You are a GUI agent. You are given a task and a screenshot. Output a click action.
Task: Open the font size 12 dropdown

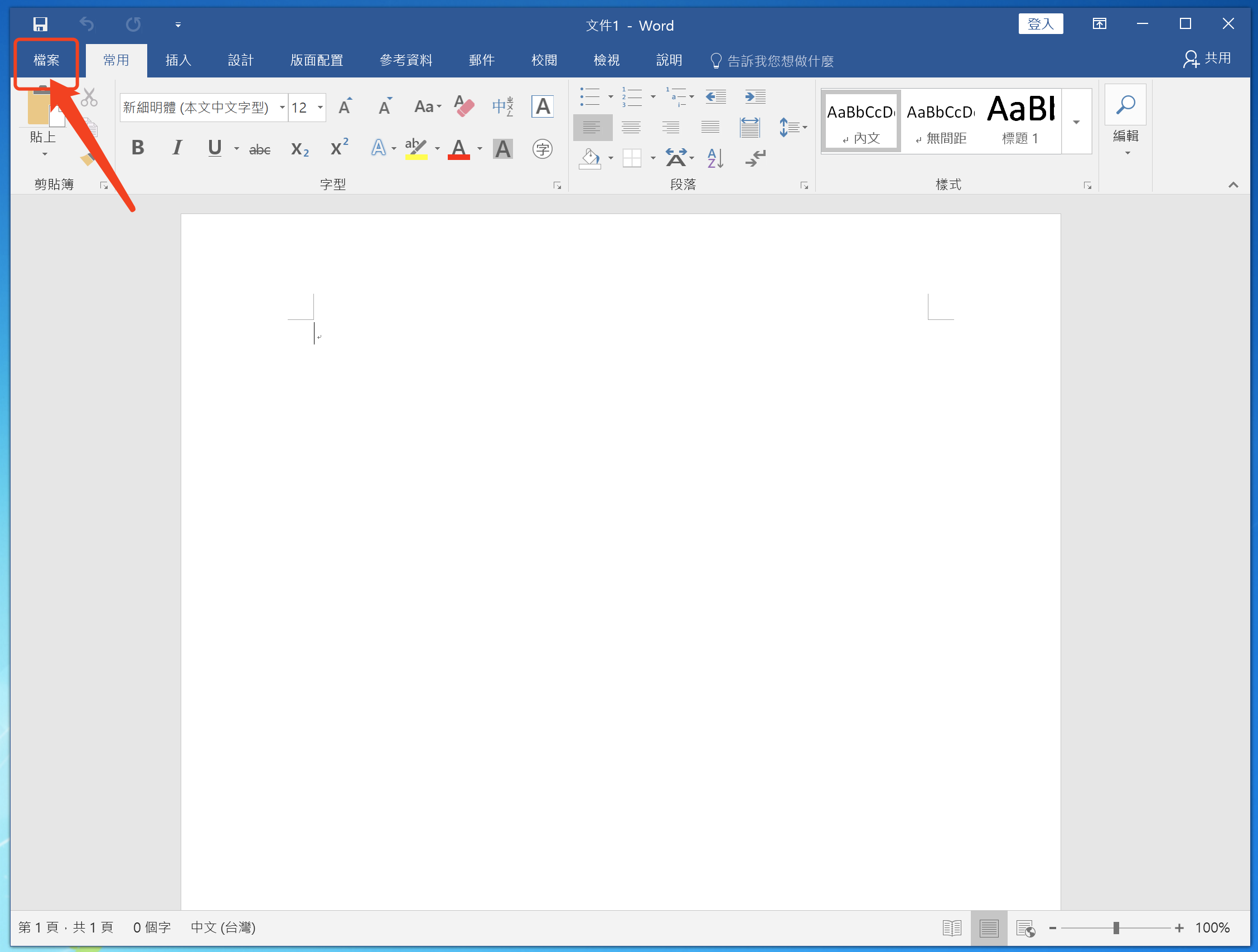coord(320,107)
